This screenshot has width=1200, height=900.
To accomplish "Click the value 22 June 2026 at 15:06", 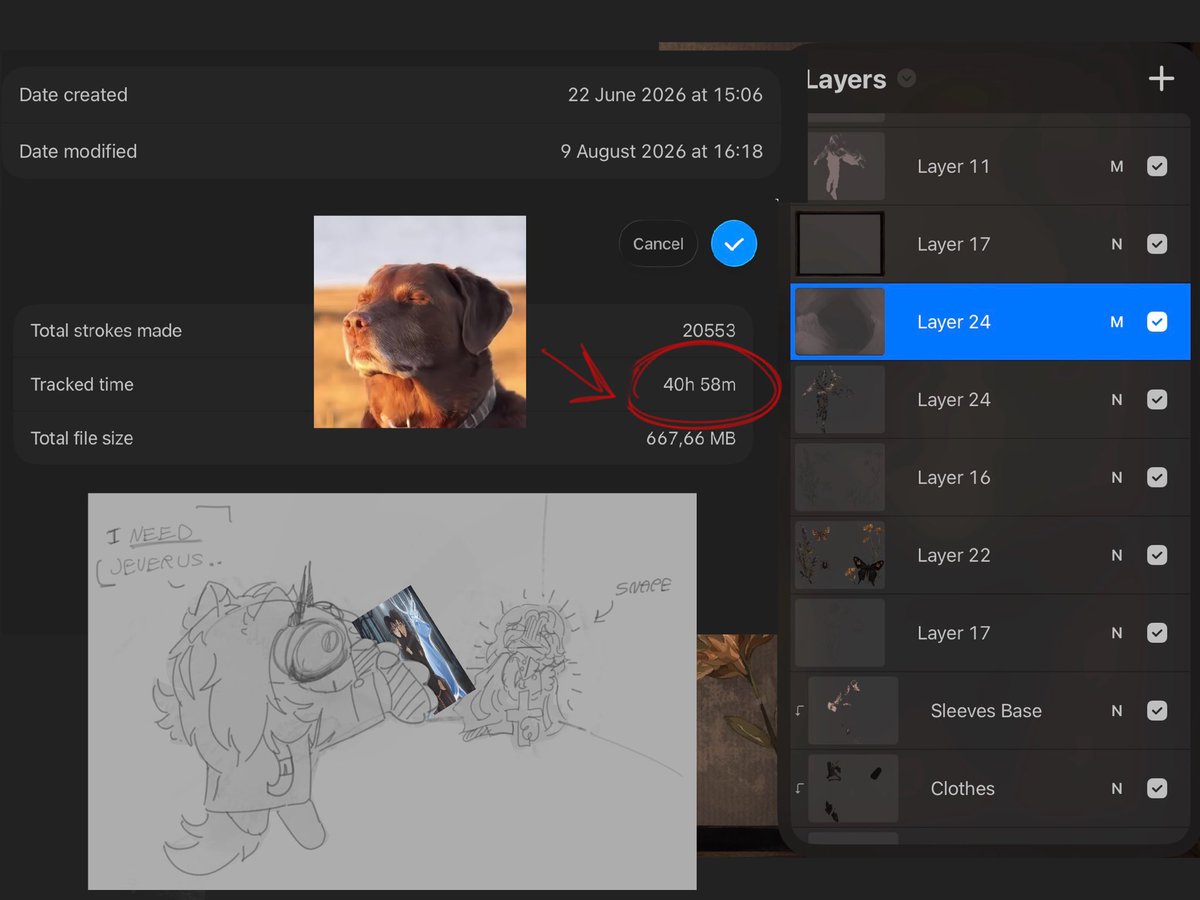I will pos(665,95).
